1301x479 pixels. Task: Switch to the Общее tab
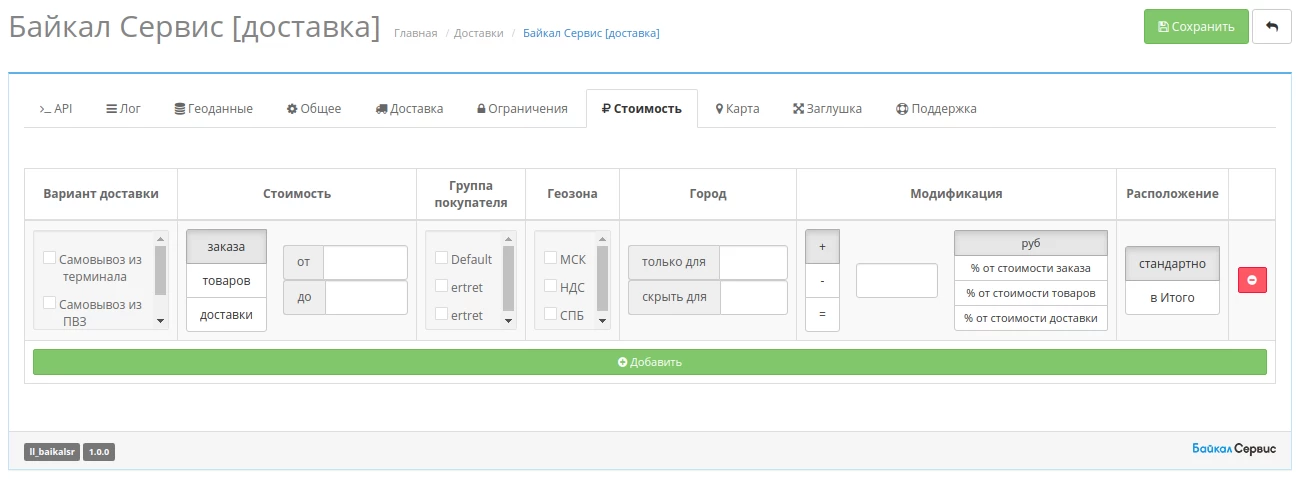coord(314,108)
